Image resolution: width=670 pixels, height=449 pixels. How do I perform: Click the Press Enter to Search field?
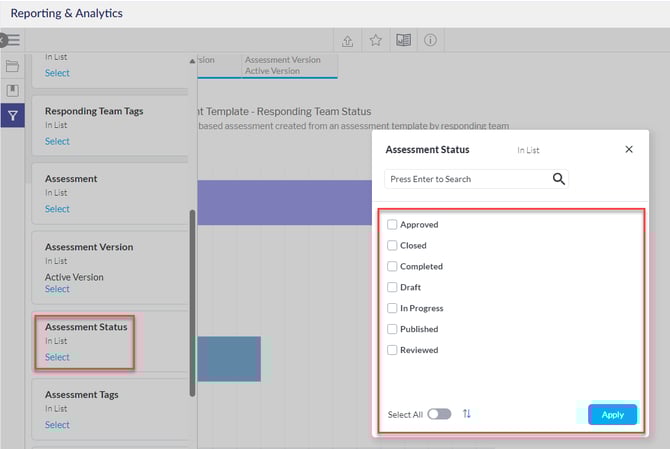point(465,179)
